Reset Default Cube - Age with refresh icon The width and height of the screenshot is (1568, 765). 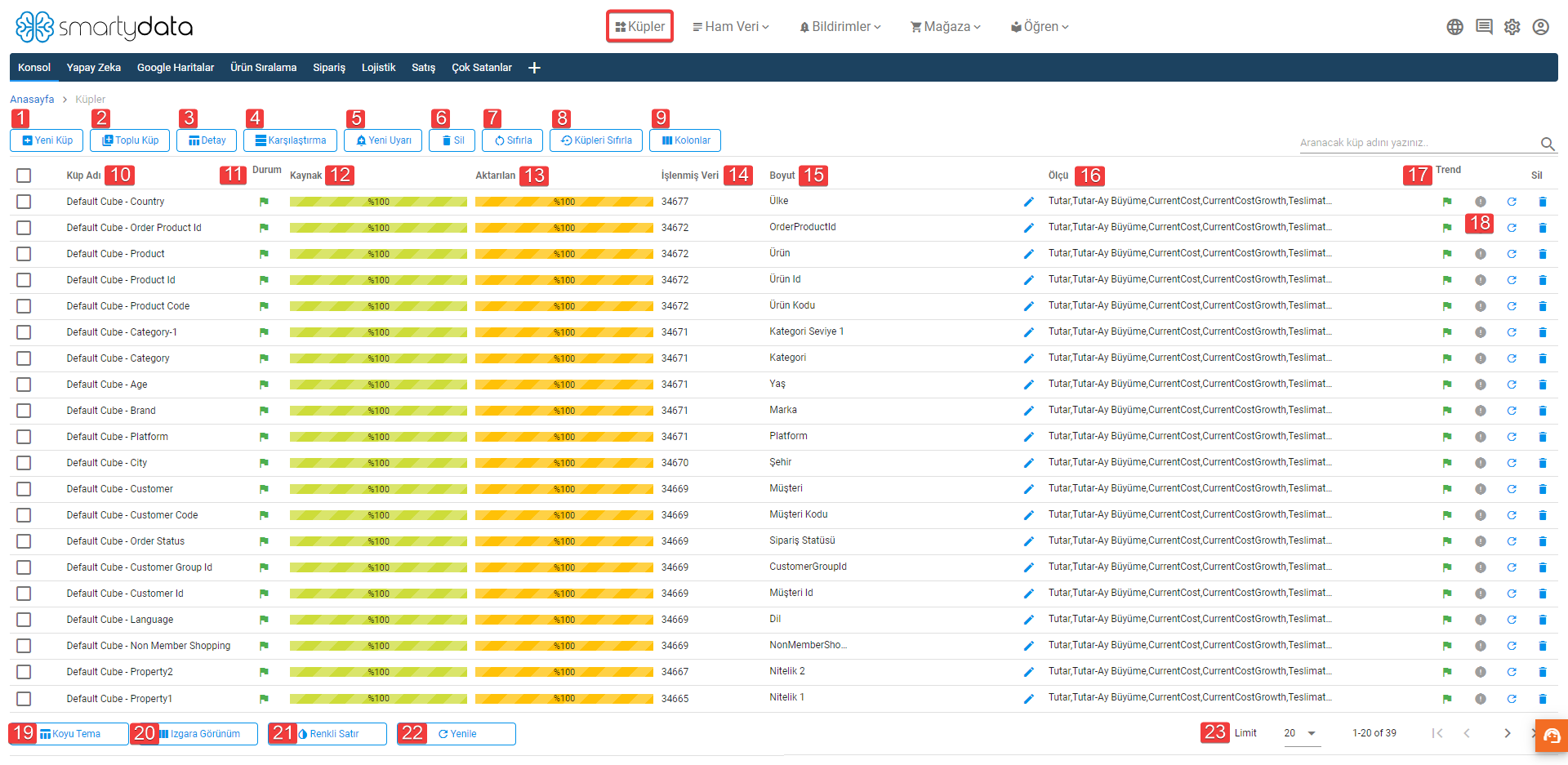pos(1512,385)
